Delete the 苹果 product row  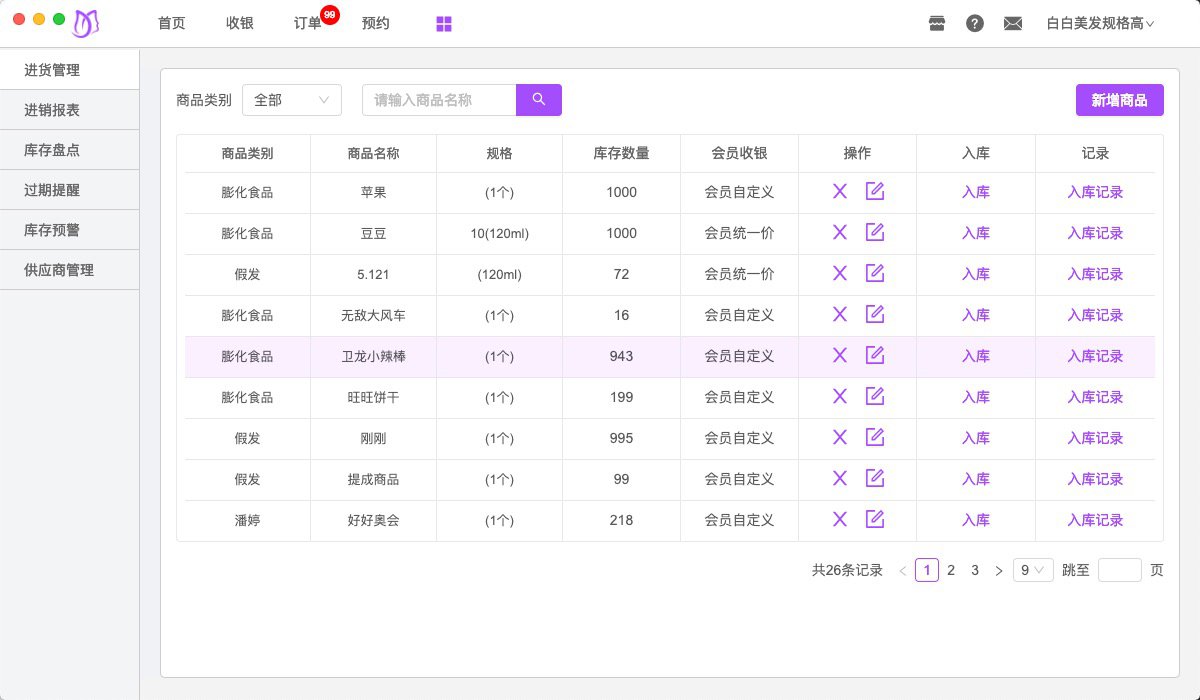[840, 192]
